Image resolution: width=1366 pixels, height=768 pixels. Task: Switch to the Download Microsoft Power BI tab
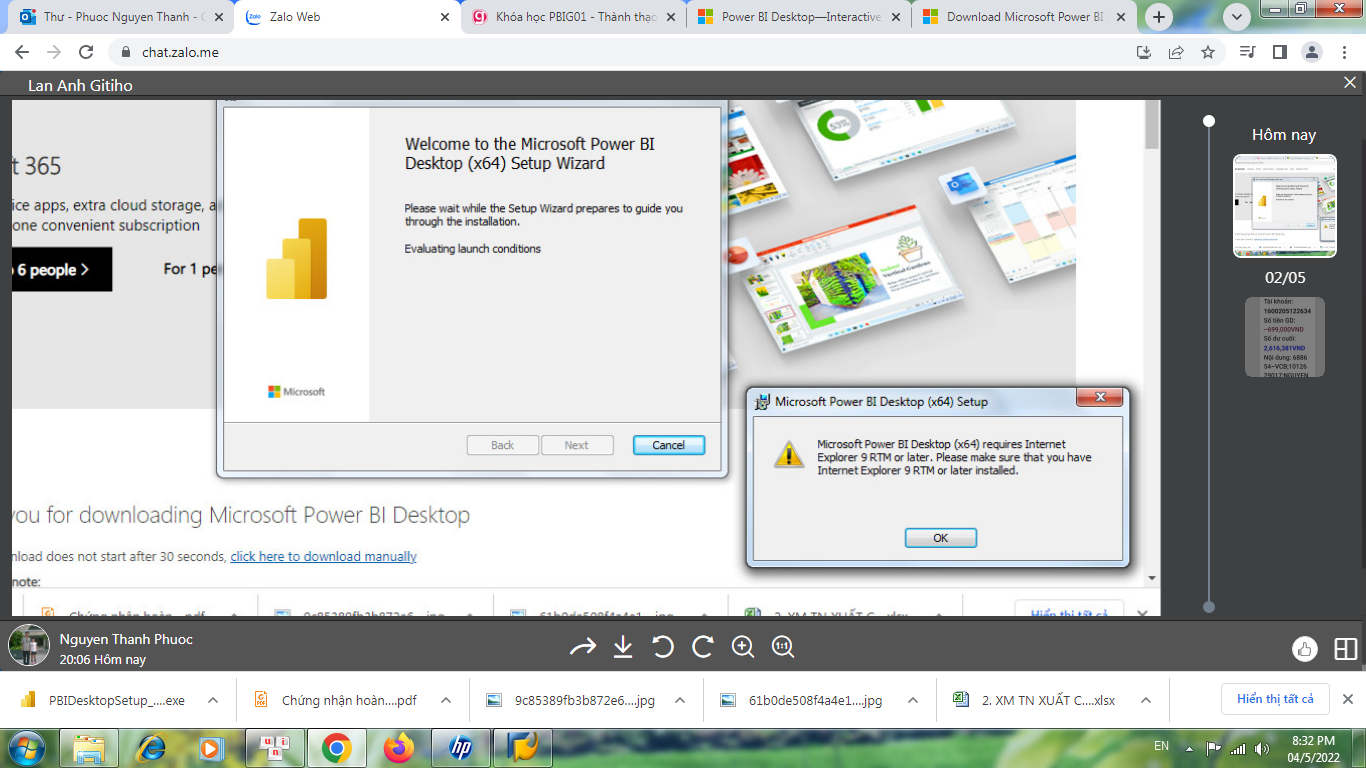[x=1023, y=17]
